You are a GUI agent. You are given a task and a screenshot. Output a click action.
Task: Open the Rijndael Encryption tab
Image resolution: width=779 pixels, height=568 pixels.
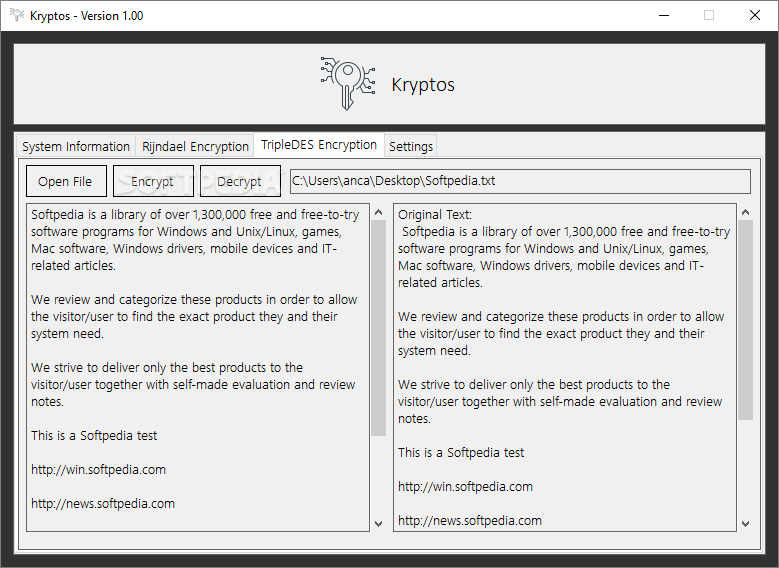pos(195,147)
